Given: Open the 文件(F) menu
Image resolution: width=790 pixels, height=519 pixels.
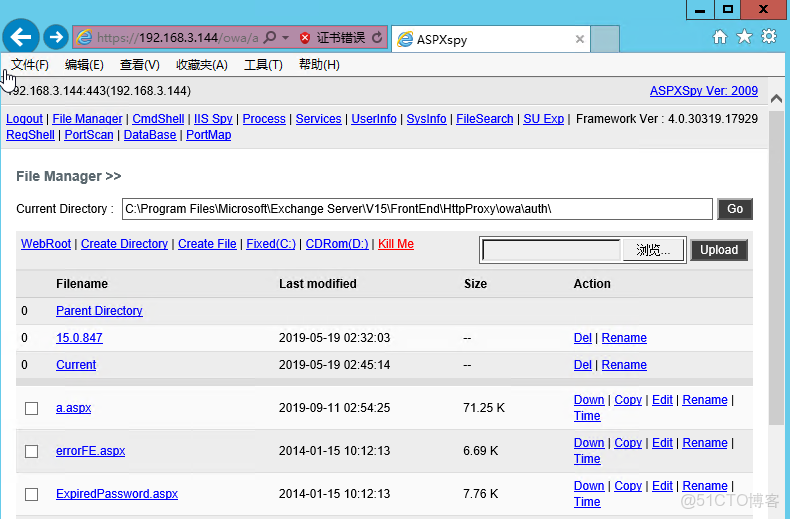Looking at the screenshot, I should click(x=30, y=64).
